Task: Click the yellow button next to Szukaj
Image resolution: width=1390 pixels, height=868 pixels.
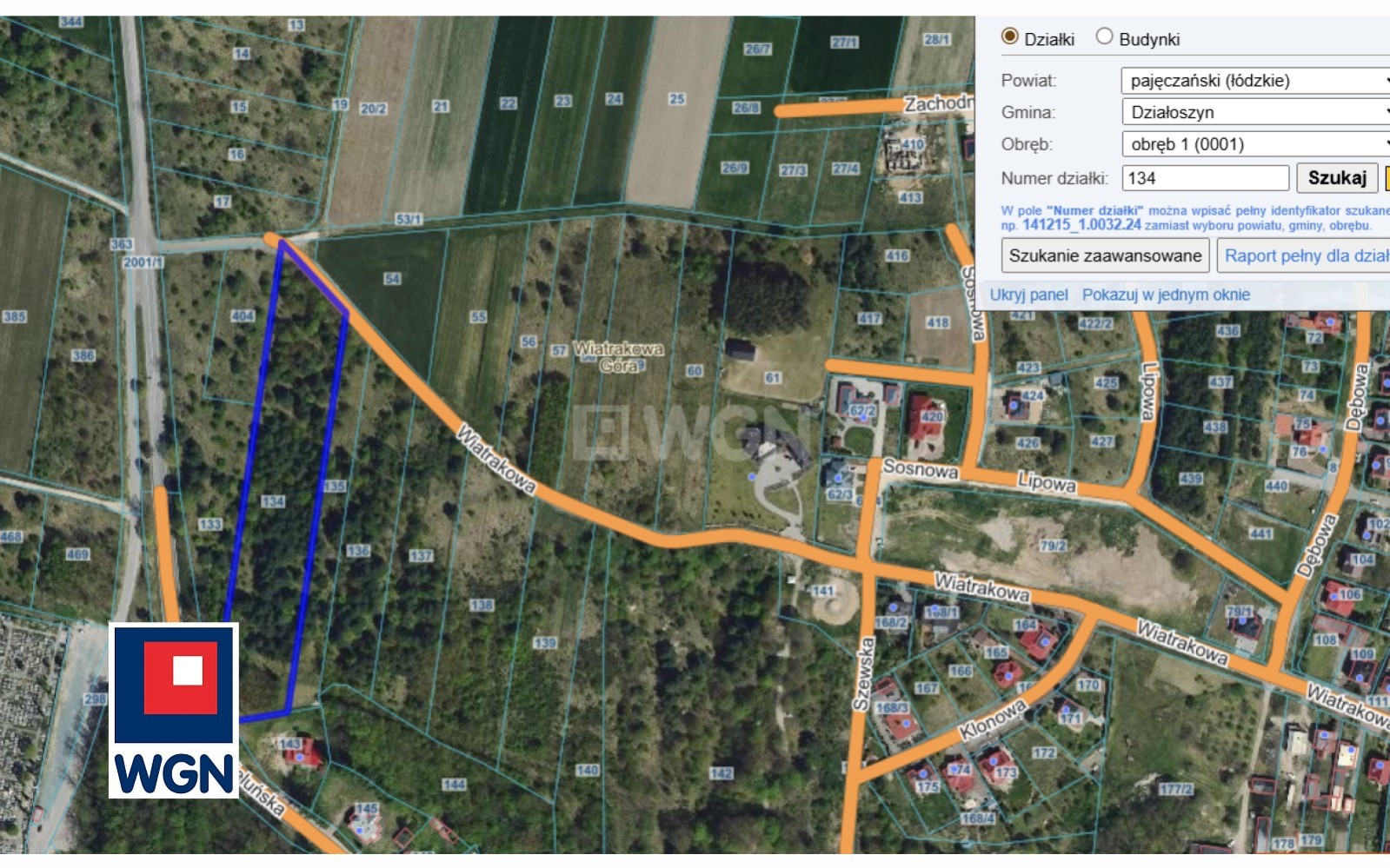Action: [1387, 178]
